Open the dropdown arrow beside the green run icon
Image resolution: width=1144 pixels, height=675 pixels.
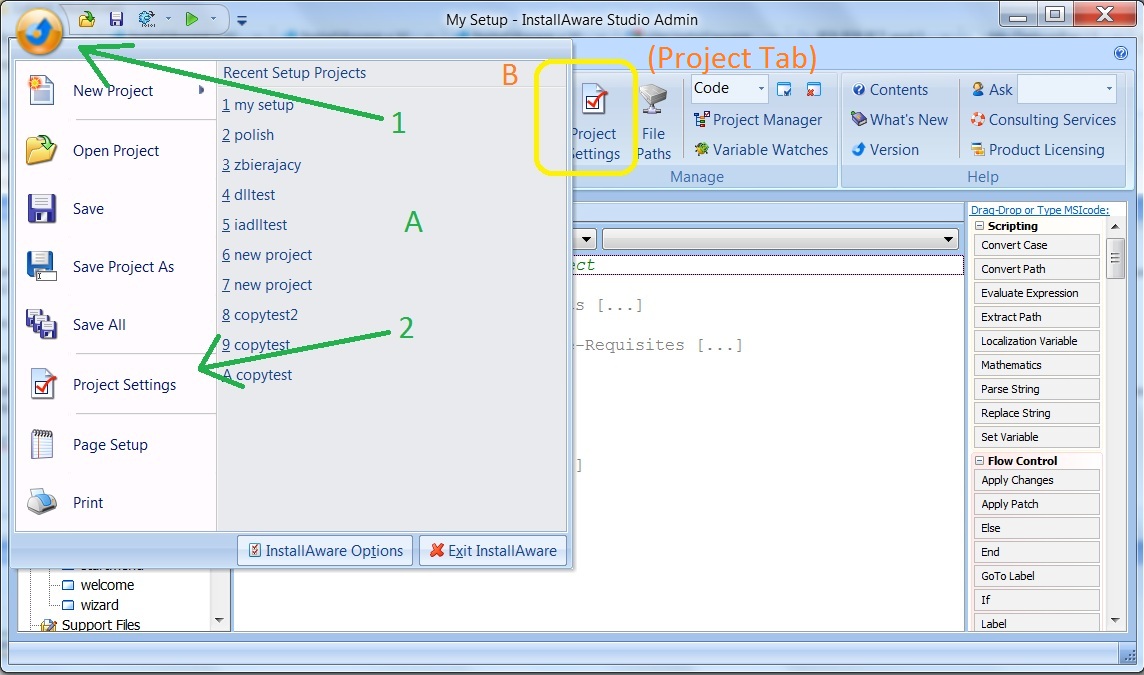click(x=214, y=19)
